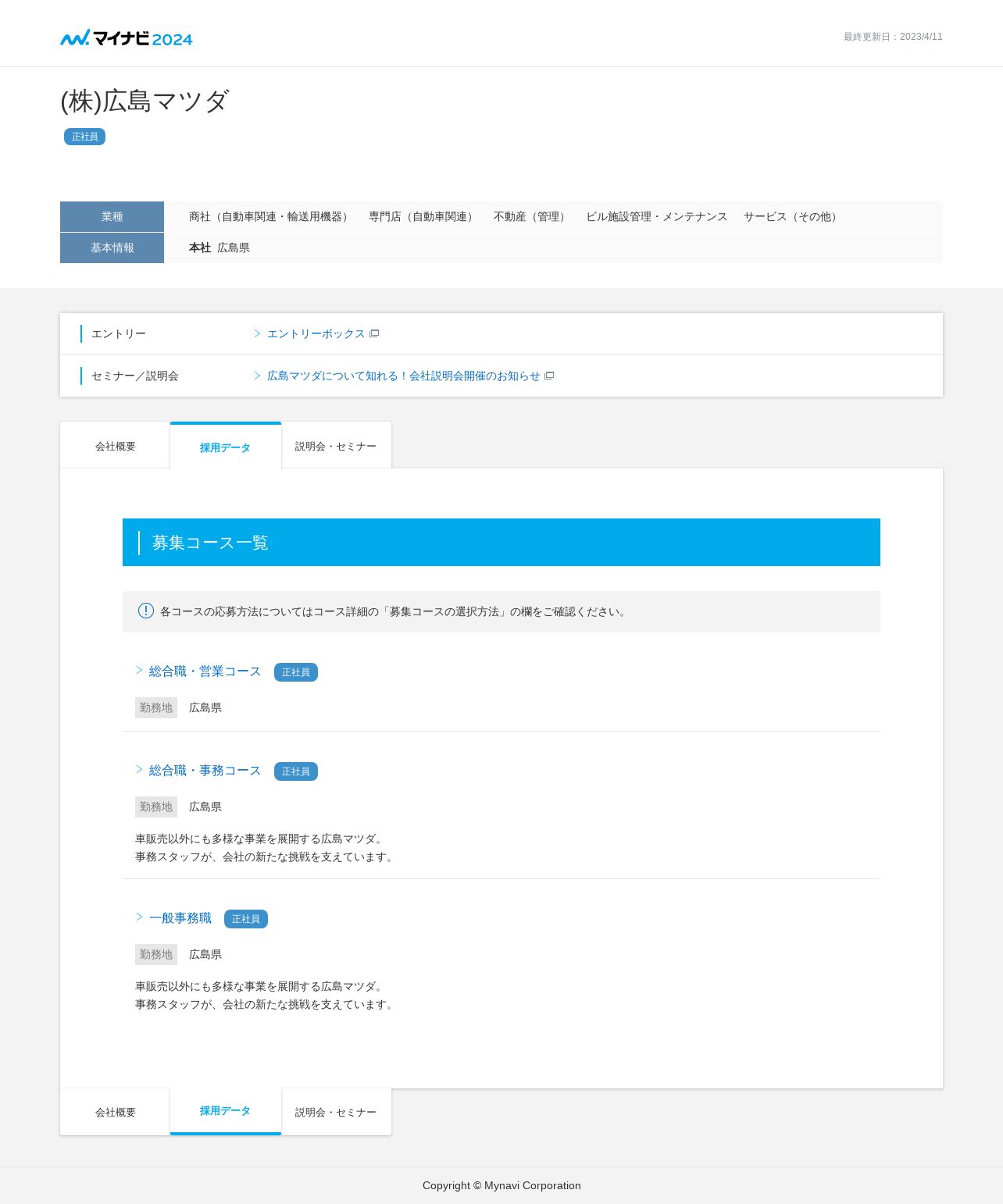Click the chevron before エントリーボックス link
The height and width of the screenshot is (1204, 1003).
[x=257, y=333]
